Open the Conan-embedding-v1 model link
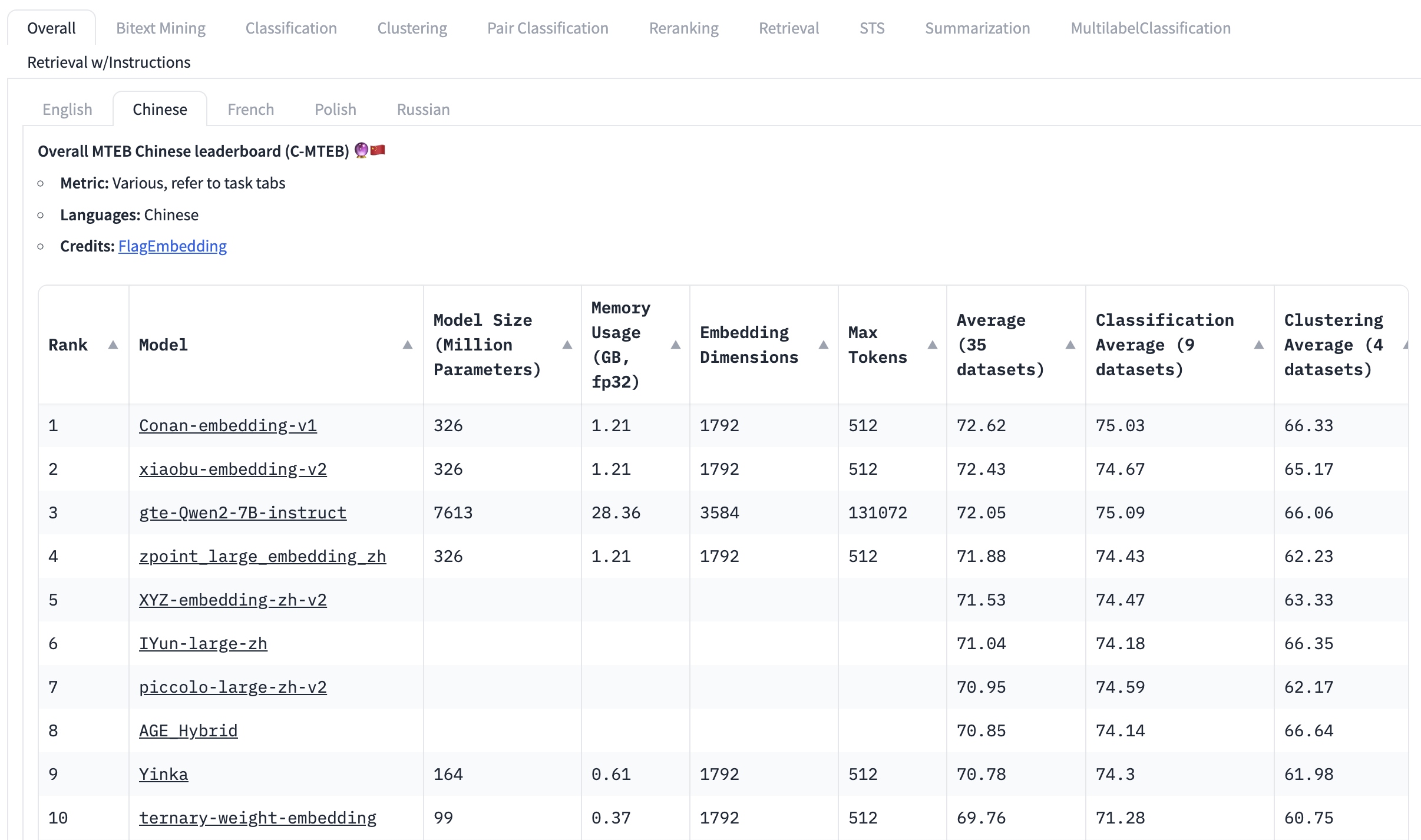The image size is (1421, 840). (227, 425)
